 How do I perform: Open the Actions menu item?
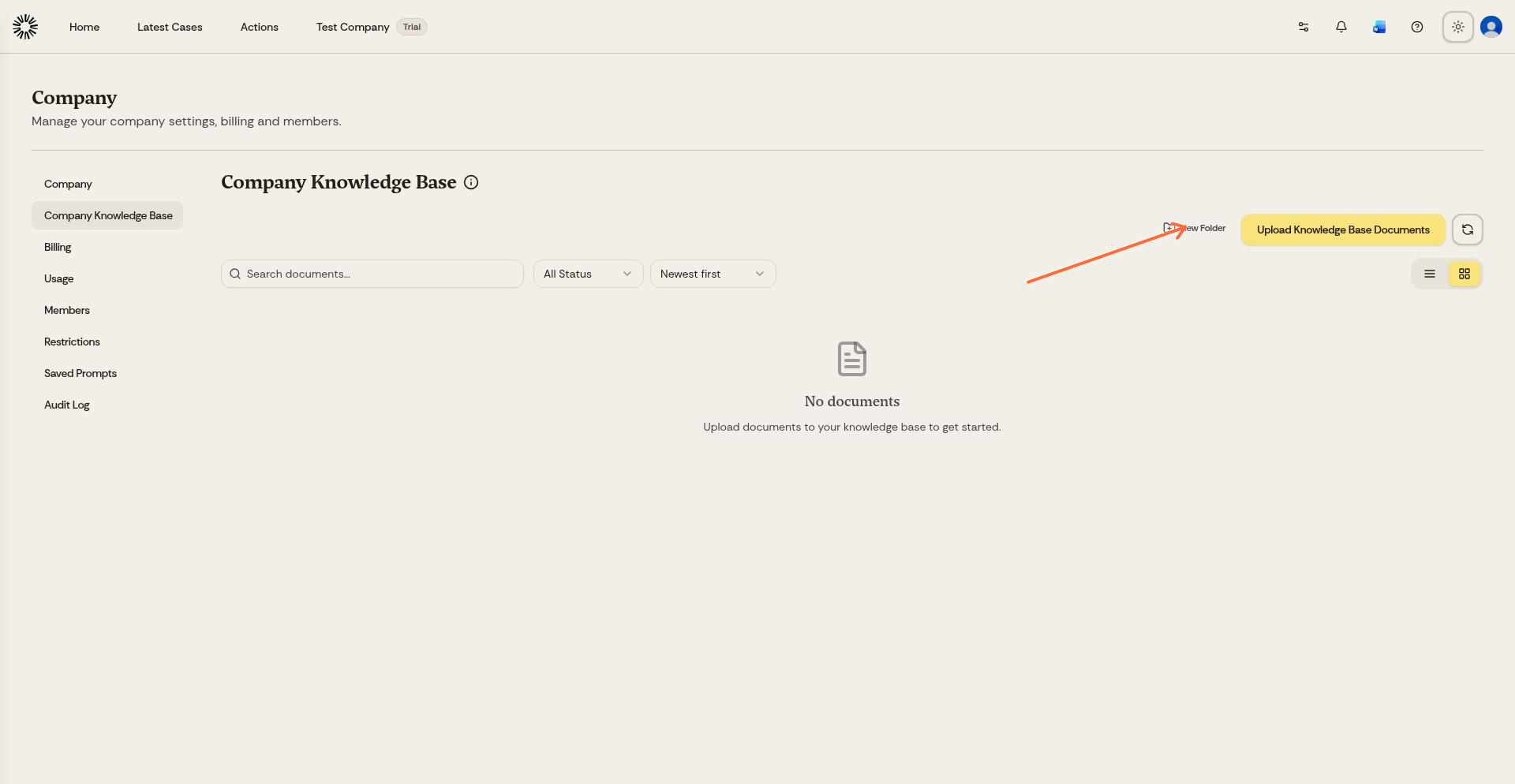(x=260, y=27)
